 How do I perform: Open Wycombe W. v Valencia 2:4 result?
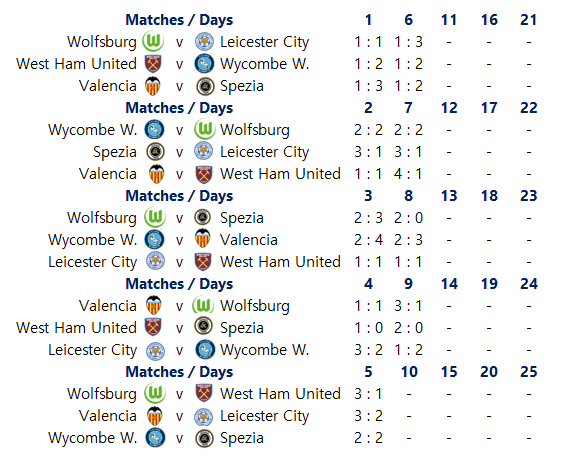tap(368, 240)
